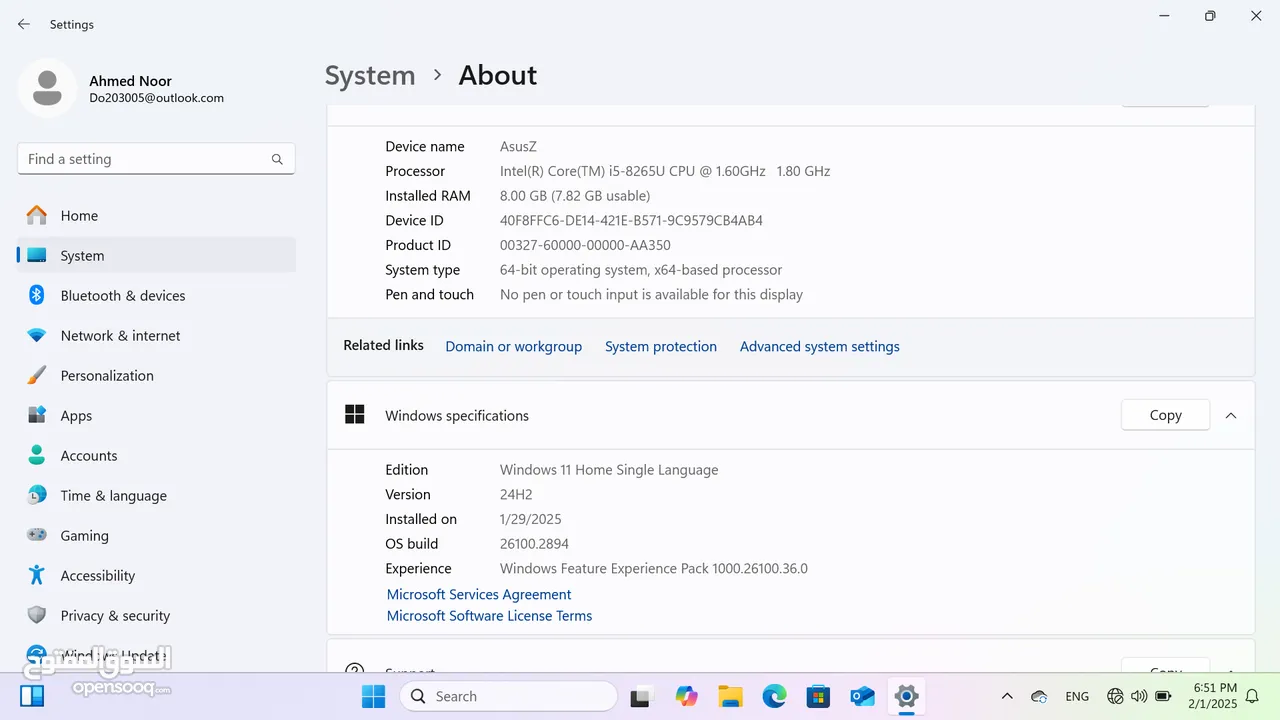Switch the ENG input language indicator

(1077, 696)
